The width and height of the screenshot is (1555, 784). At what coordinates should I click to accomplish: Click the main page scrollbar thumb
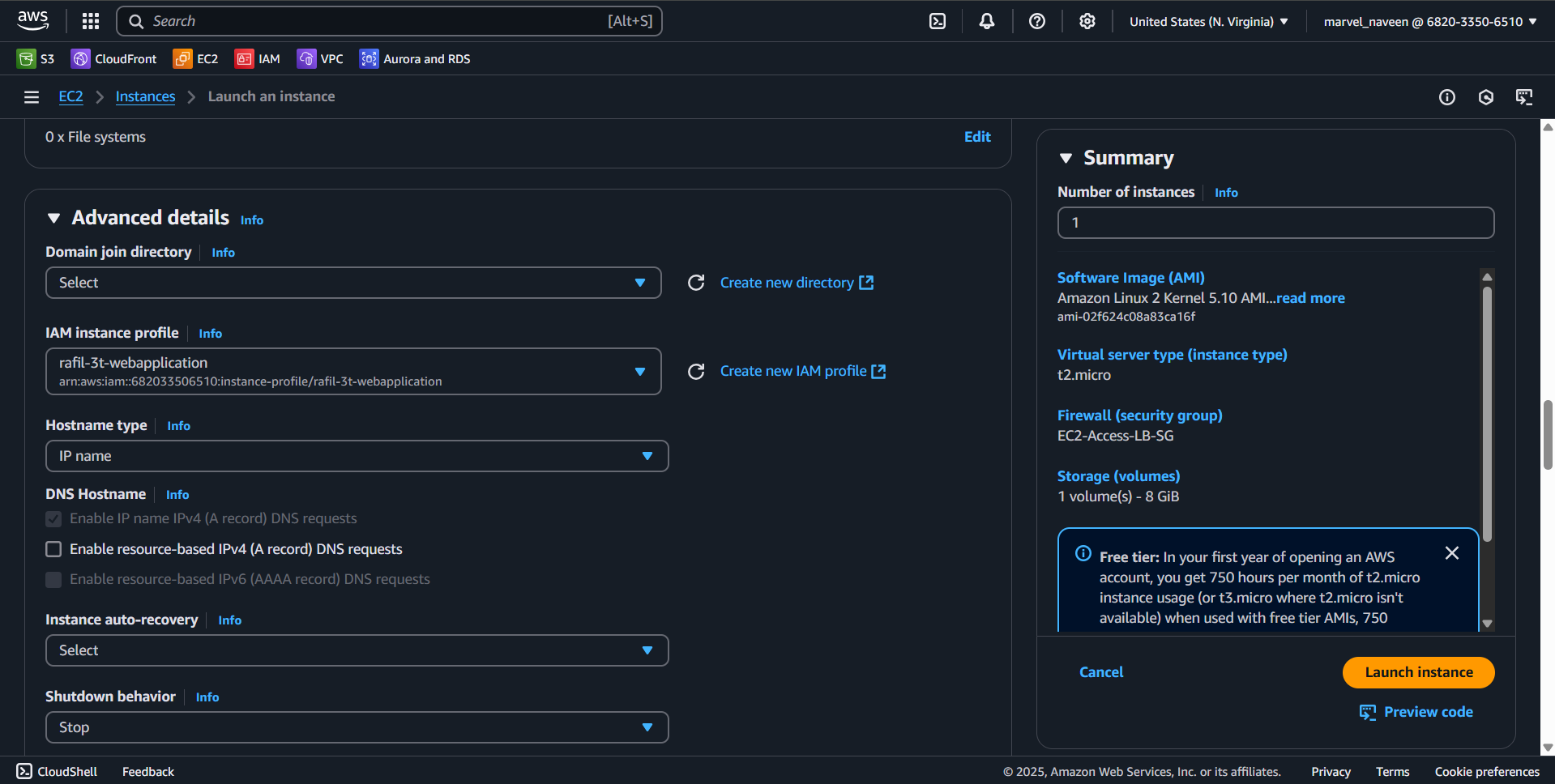[x=1548, y=434]
